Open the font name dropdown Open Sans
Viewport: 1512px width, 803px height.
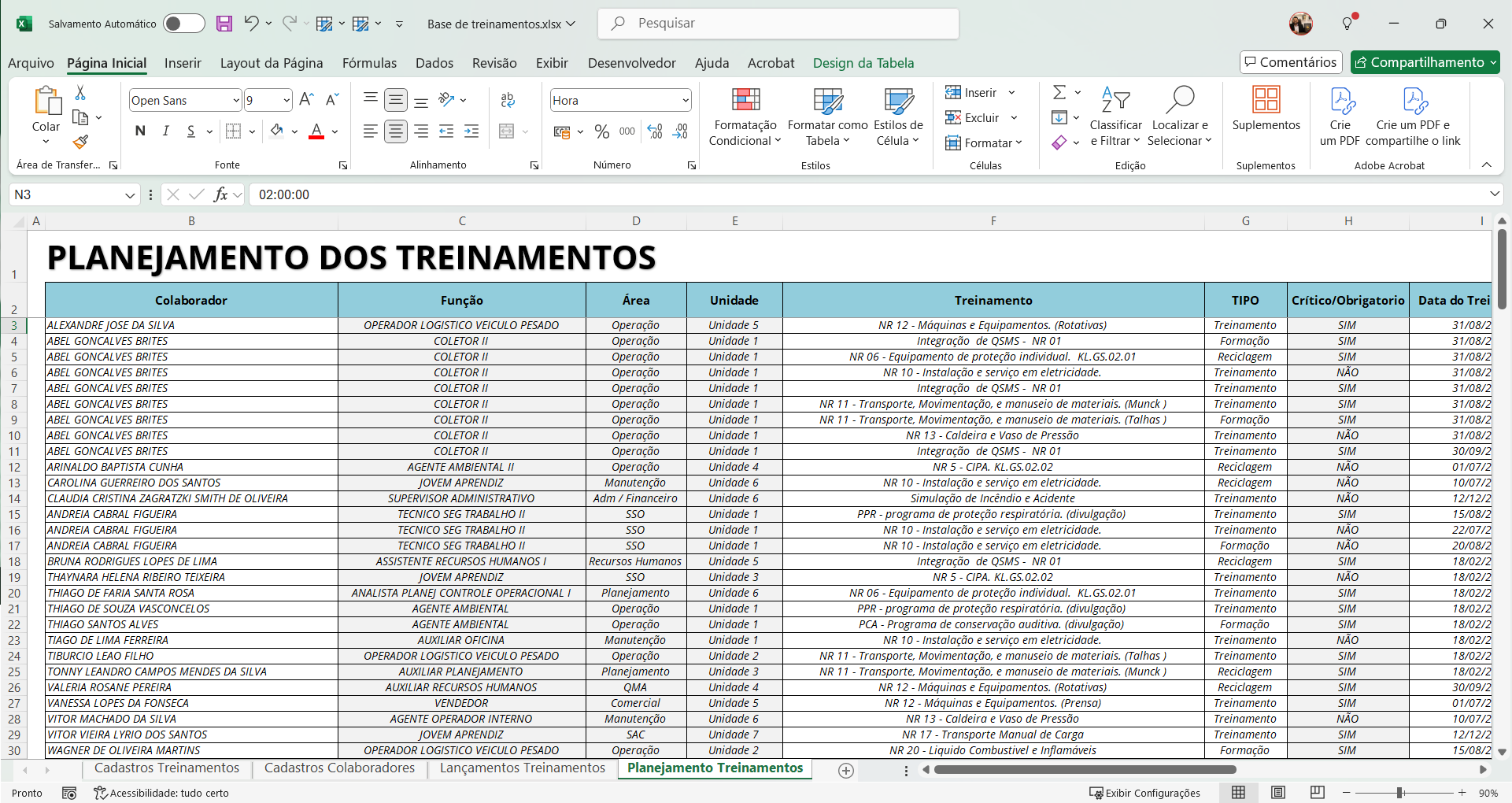pyautogui.click(x=235, y=101)
